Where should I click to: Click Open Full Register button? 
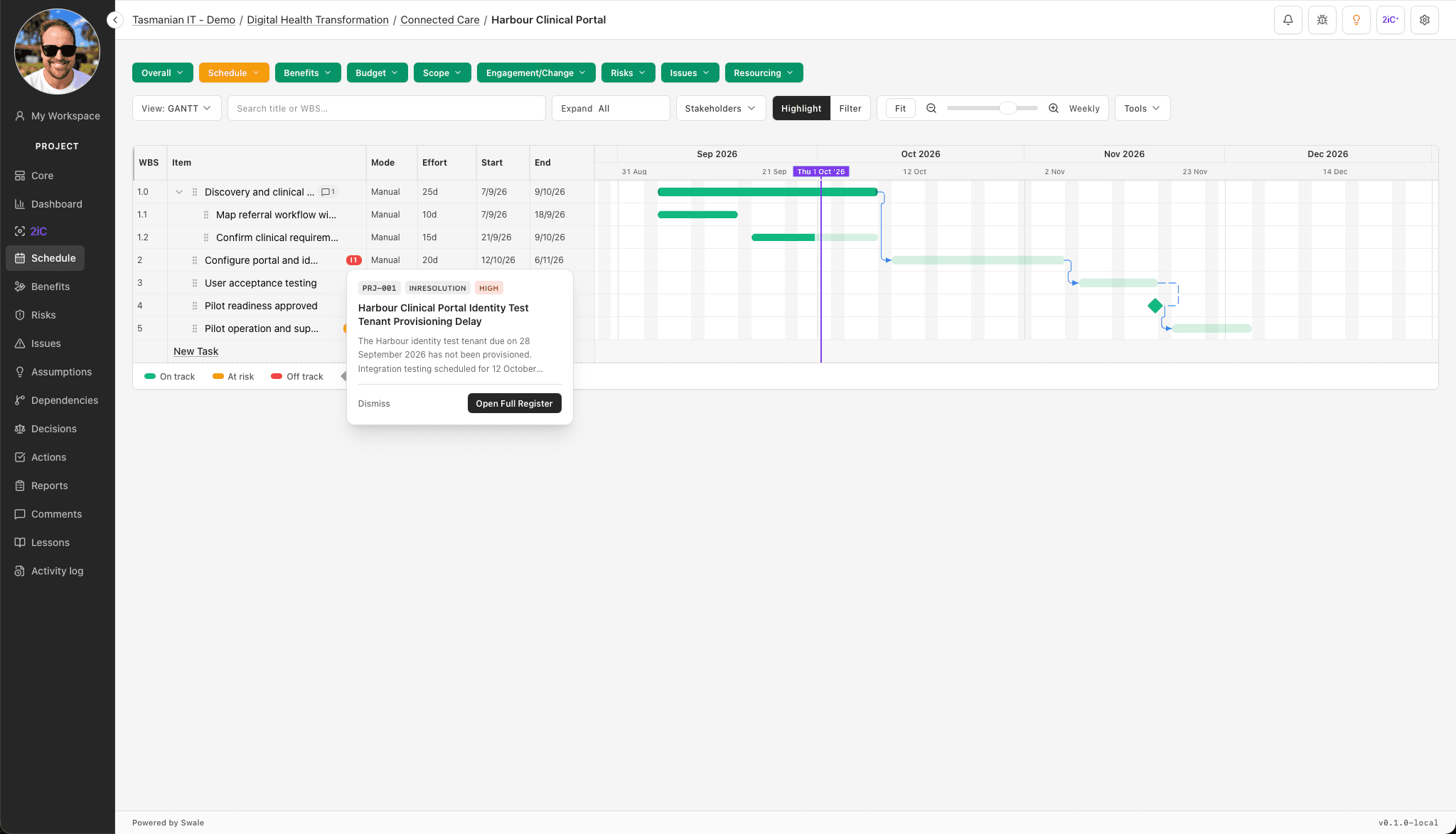tap(514, 403)
